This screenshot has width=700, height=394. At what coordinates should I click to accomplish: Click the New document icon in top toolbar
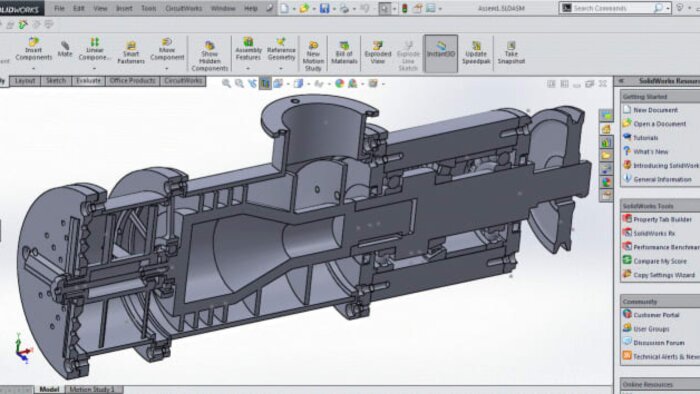[284, 8]
